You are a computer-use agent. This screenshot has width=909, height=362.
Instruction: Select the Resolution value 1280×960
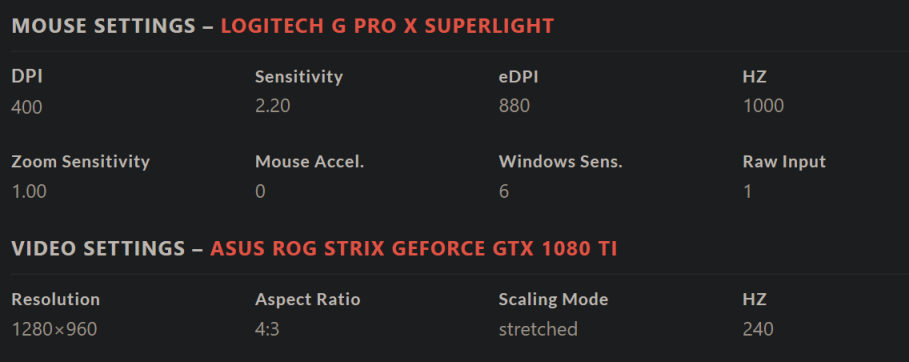pos(54,330)
